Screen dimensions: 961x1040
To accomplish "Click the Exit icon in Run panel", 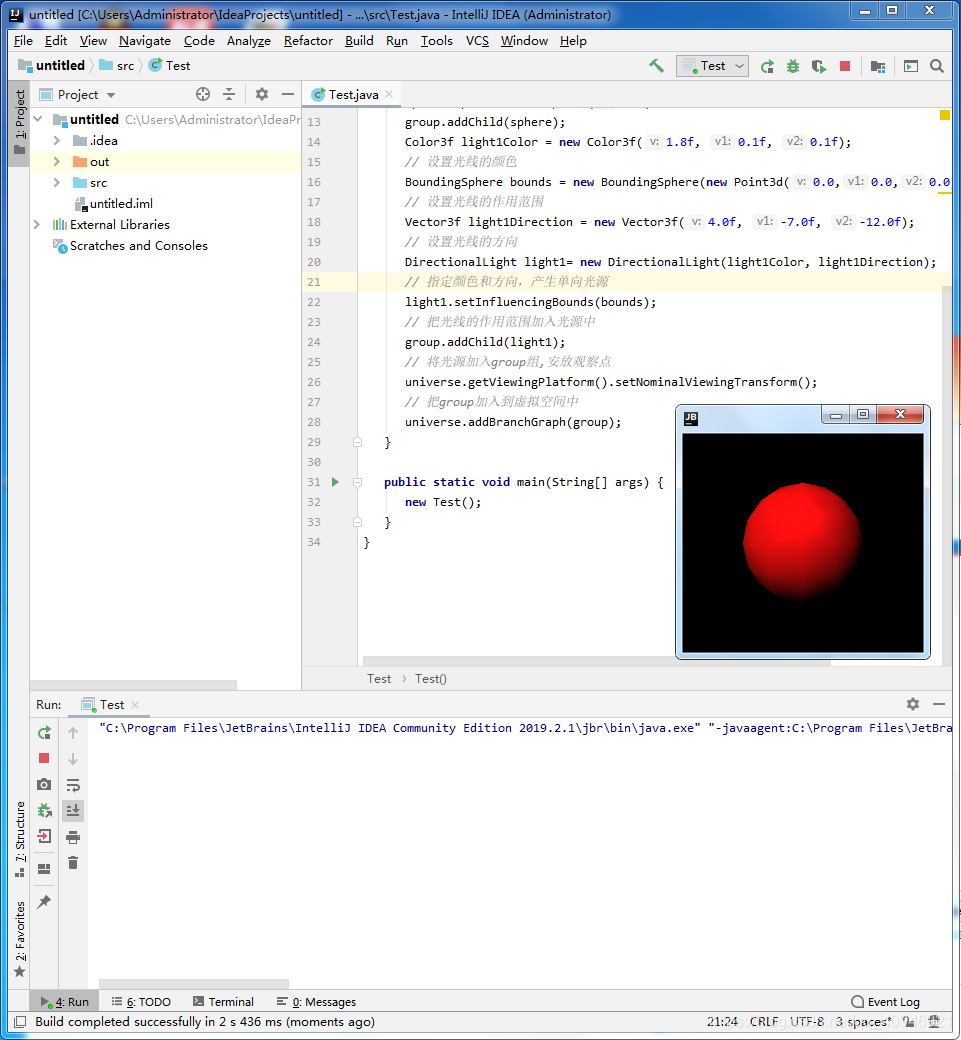I will click(44, 836).
